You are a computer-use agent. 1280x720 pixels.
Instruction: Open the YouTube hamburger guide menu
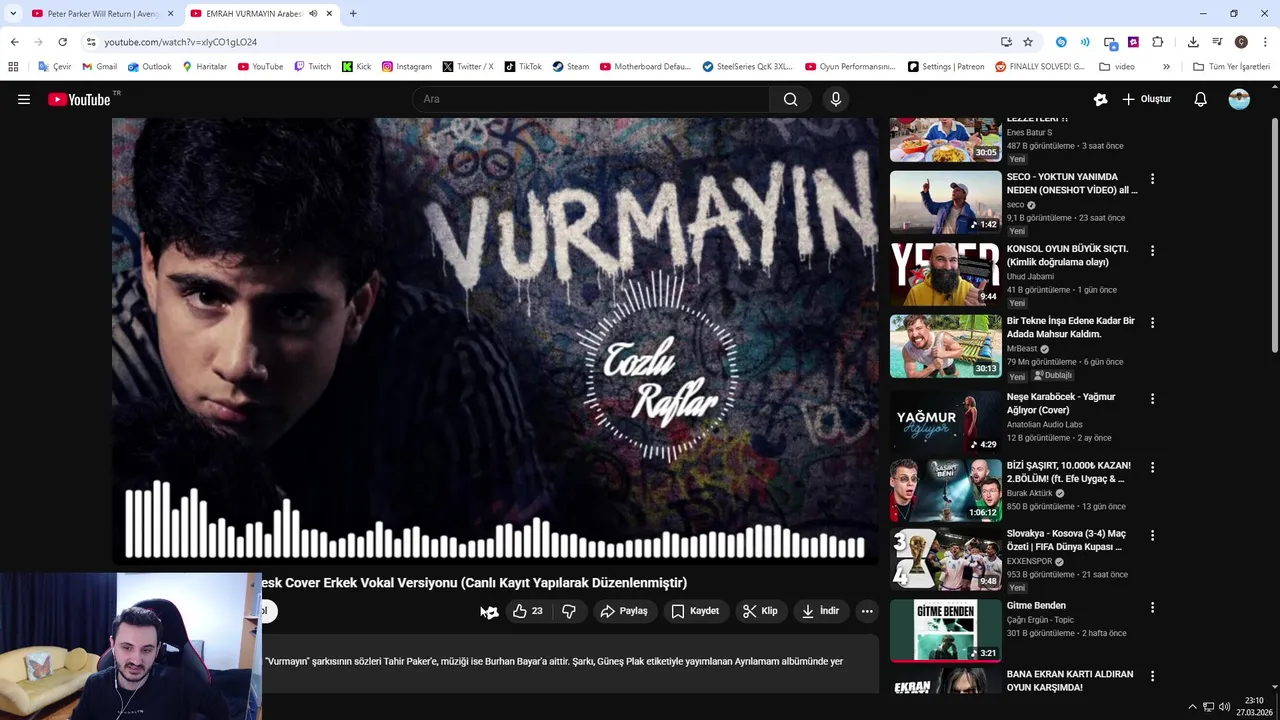point(24,99)
